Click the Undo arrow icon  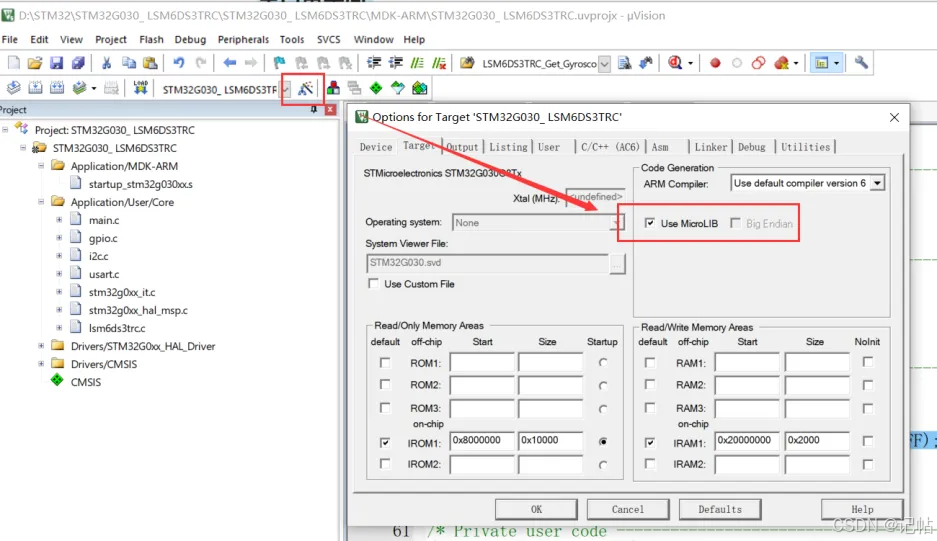tap(179, 63)
